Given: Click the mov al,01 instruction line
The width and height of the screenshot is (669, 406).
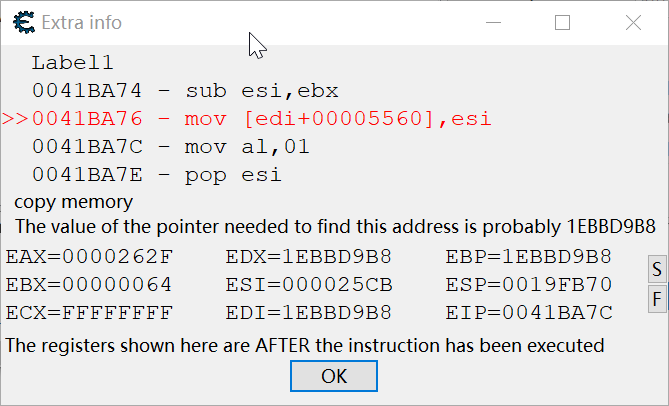Looking at the screenshot, I should (171, 147).
